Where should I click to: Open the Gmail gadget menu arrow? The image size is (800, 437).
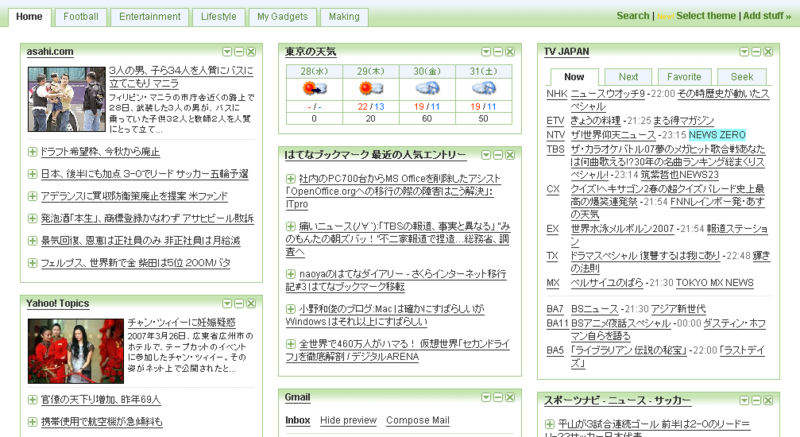pos(486,397)
